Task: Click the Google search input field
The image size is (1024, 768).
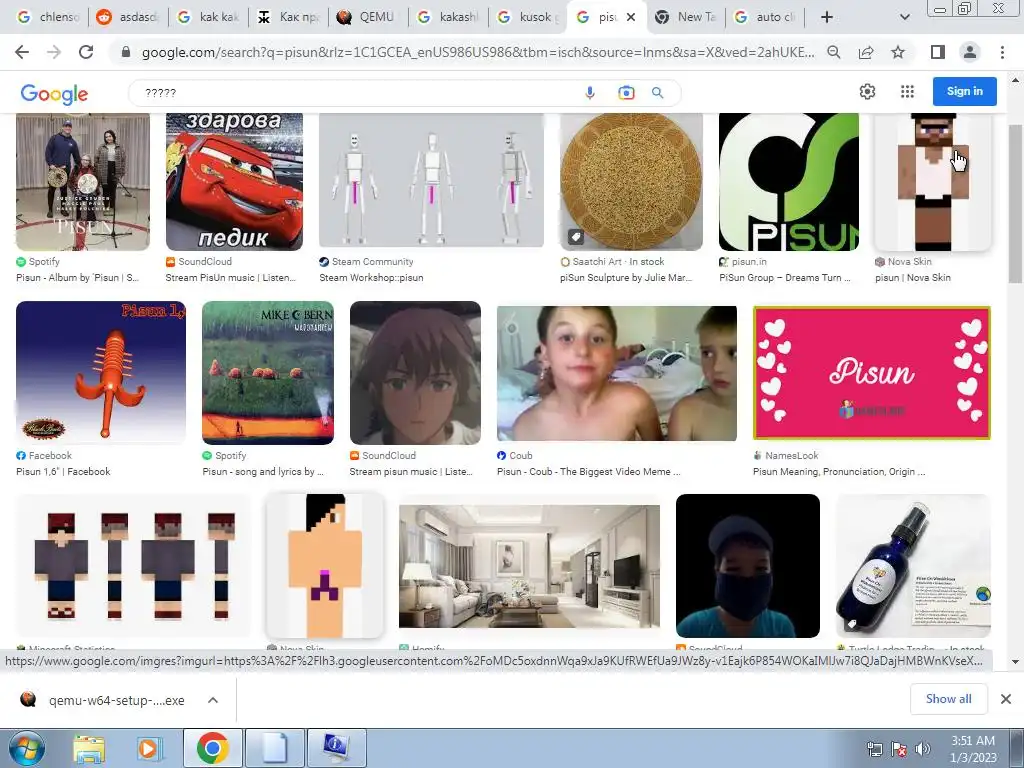Action: tap(359, 93)
